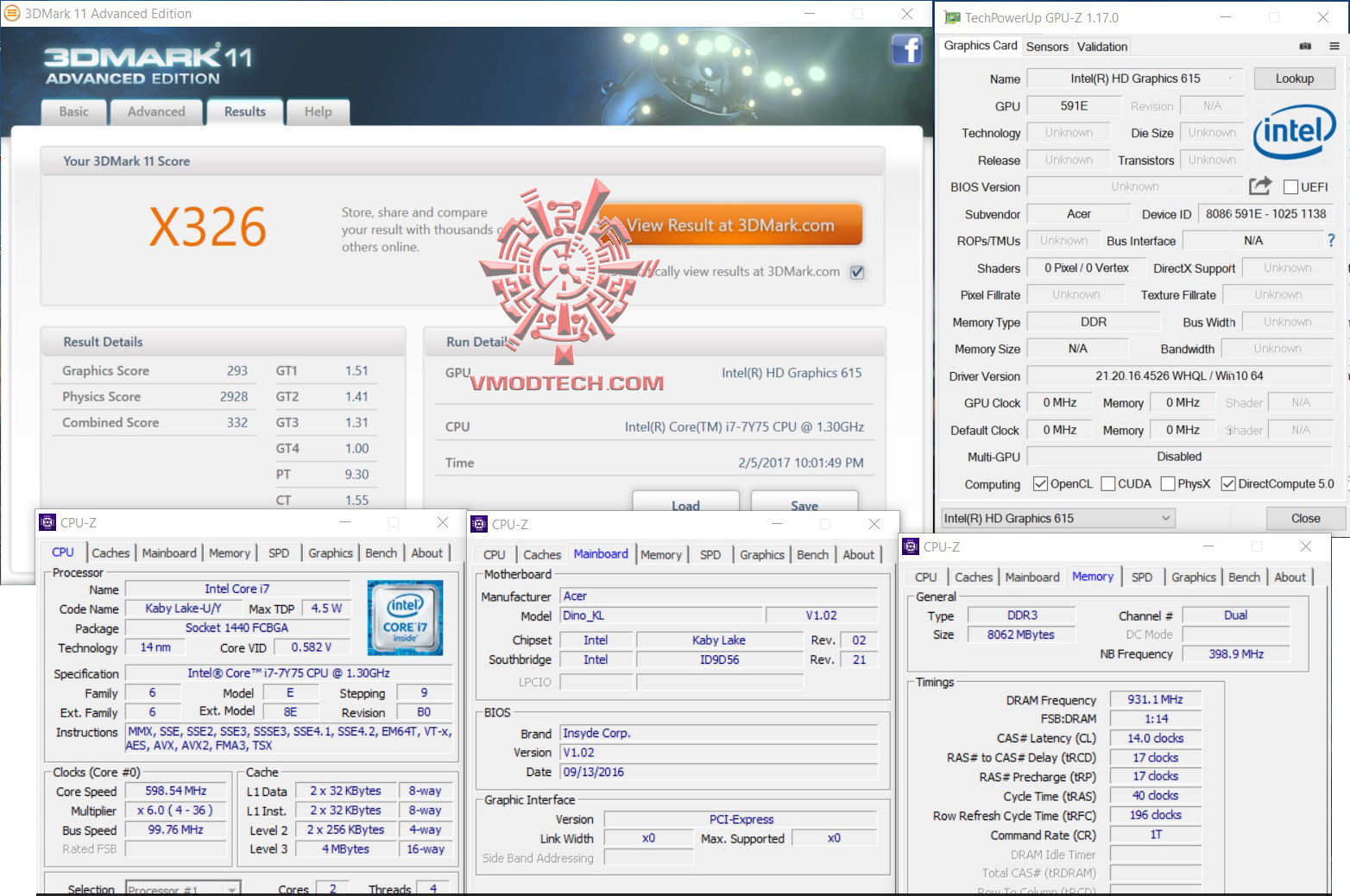1350x896 pixels.
Task: Click the Max TDP value 4.5 W
Action: (x=326, y=609)
